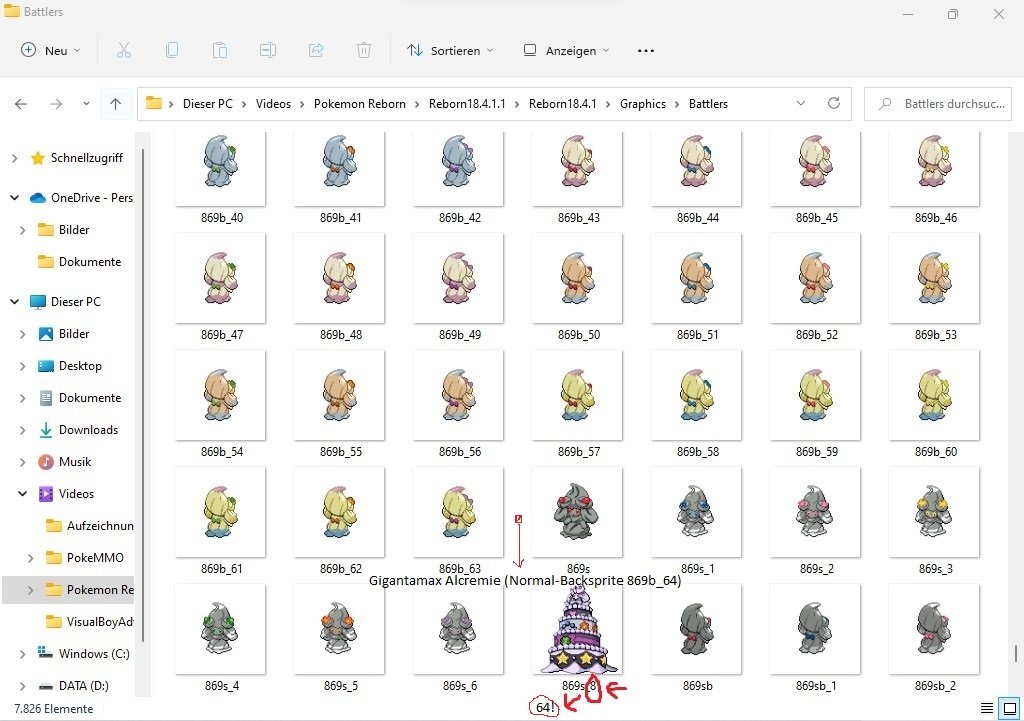Click 'Reborn18.4.1.1' breadcrumb segment
The image size is (1024, 721).
click(467, 104)
